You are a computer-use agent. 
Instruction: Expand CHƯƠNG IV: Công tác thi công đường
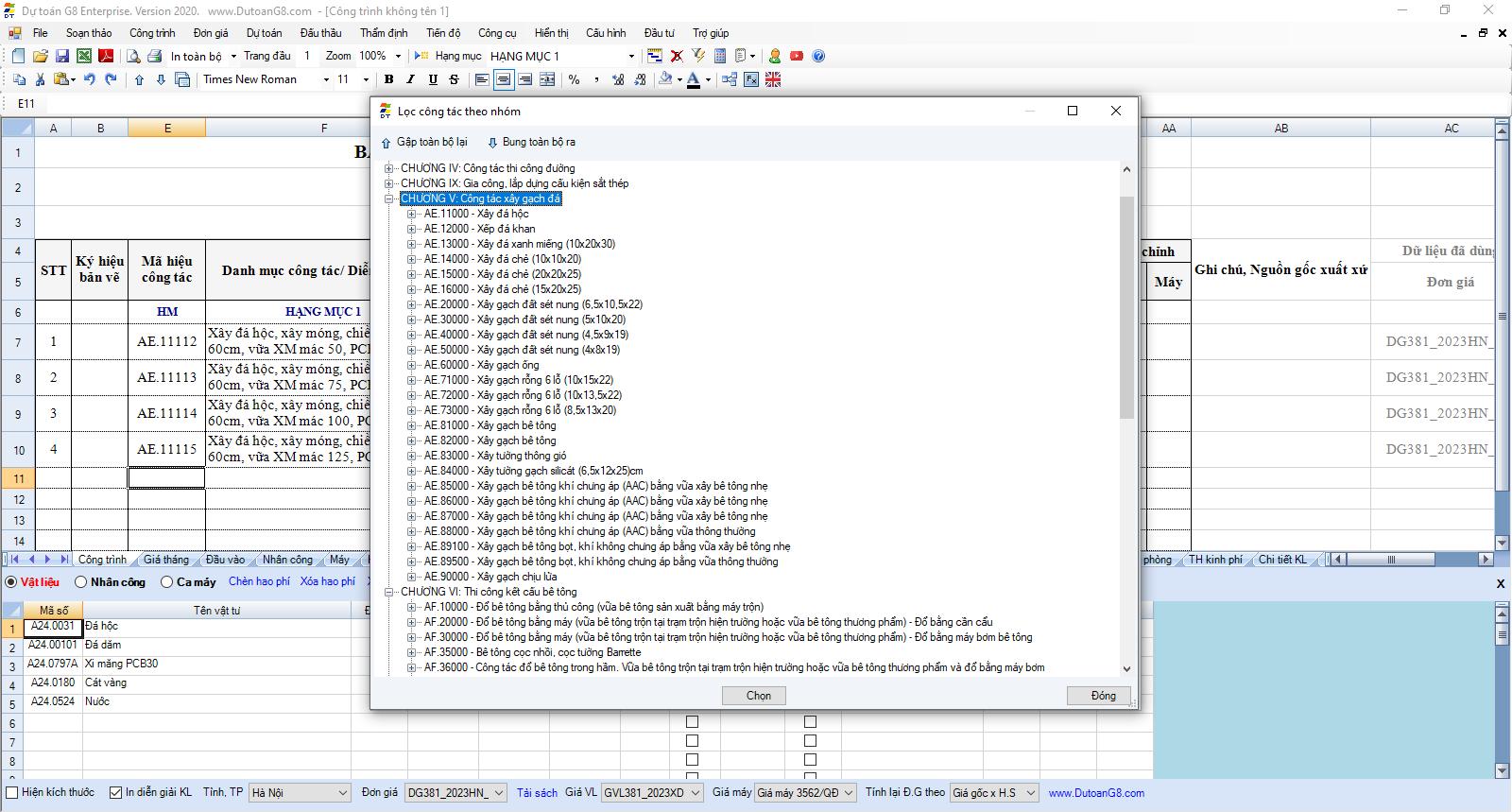[388, 168]
